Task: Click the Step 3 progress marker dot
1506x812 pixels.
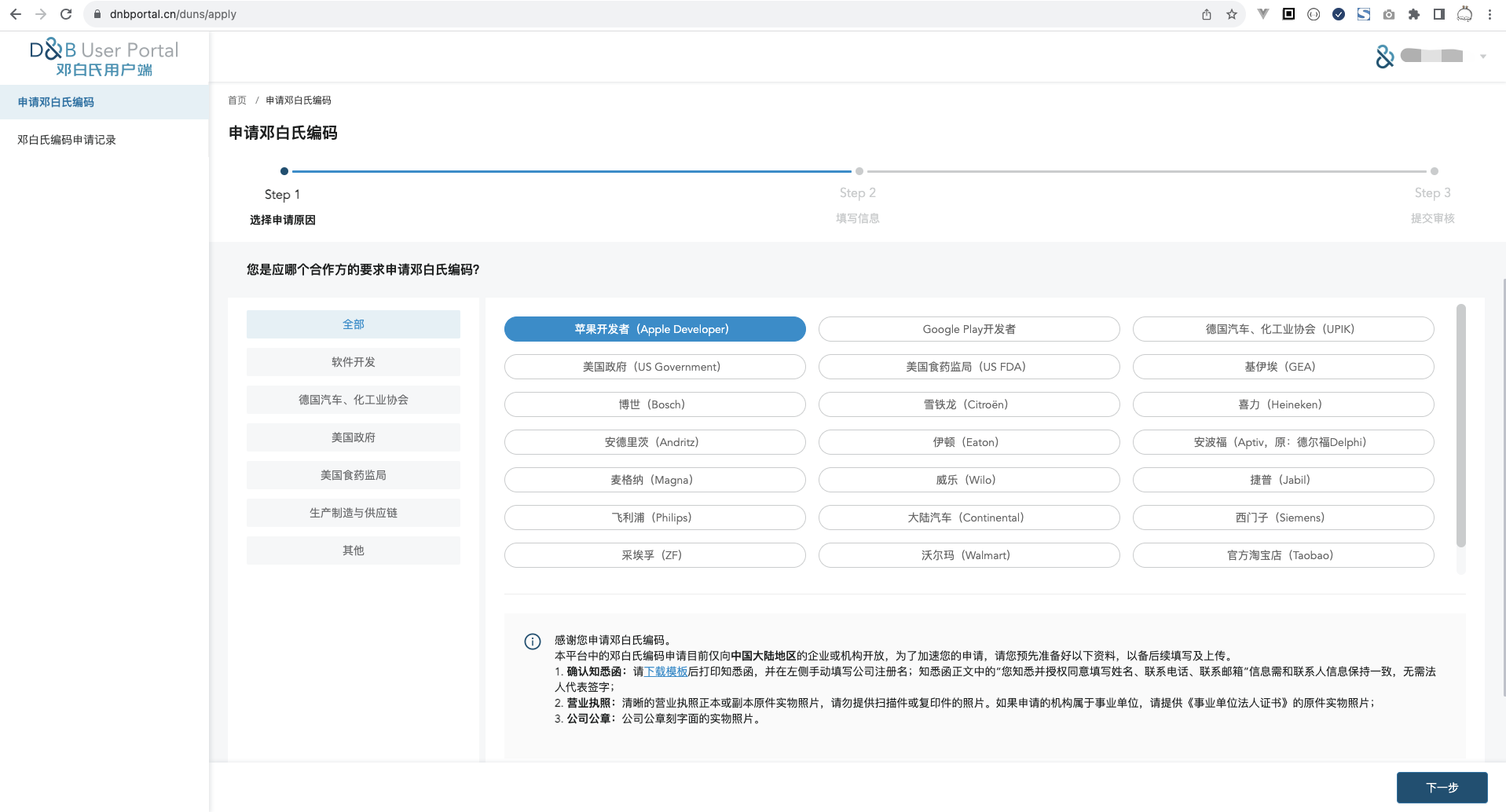Action: (1435, 171)
